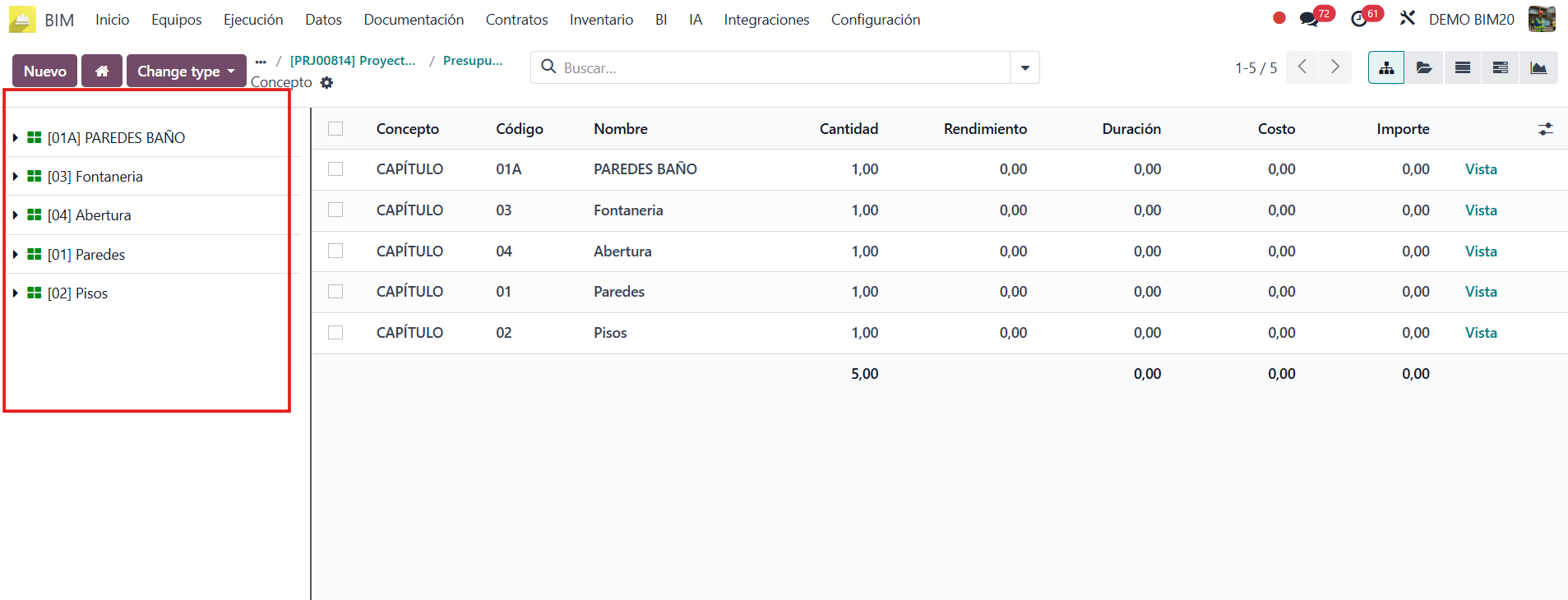The image size is (1568, 600).
Task: Click the tools icon in the top bar
Action: tap(1408, 19)
